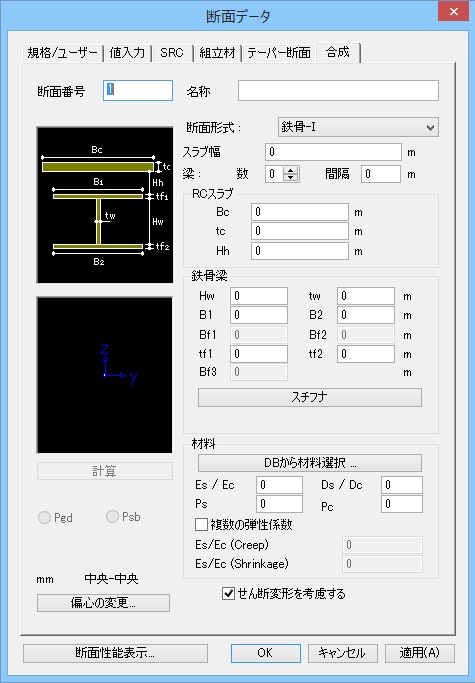Viewport: 475px width, 683px height.
Task: Click the 名称 text field
Action: pyautogui.click(x=338, y=91)
